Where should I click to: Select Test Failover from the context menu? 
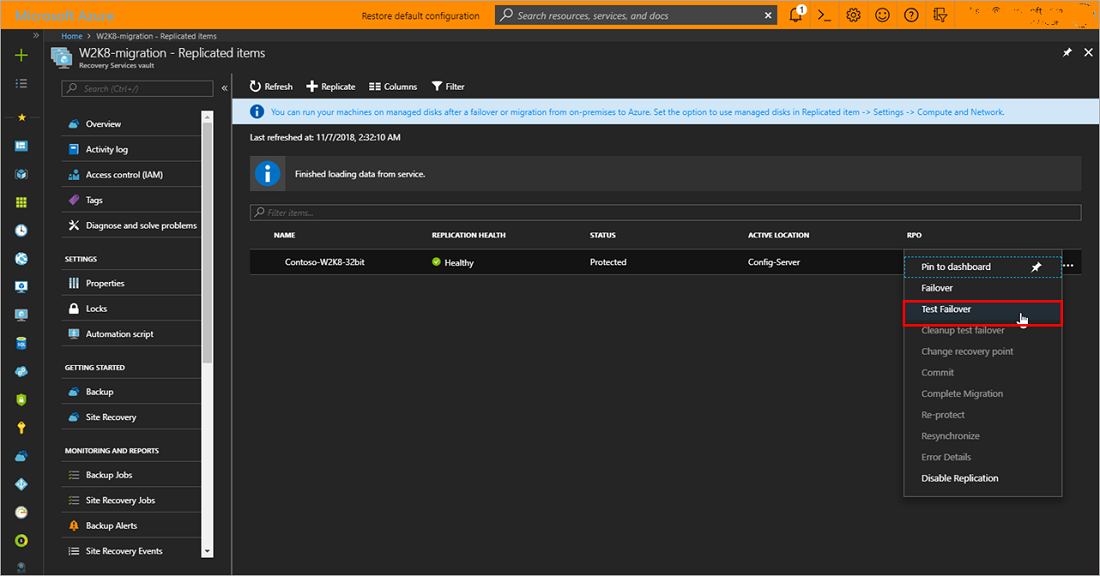click(945, 309)
